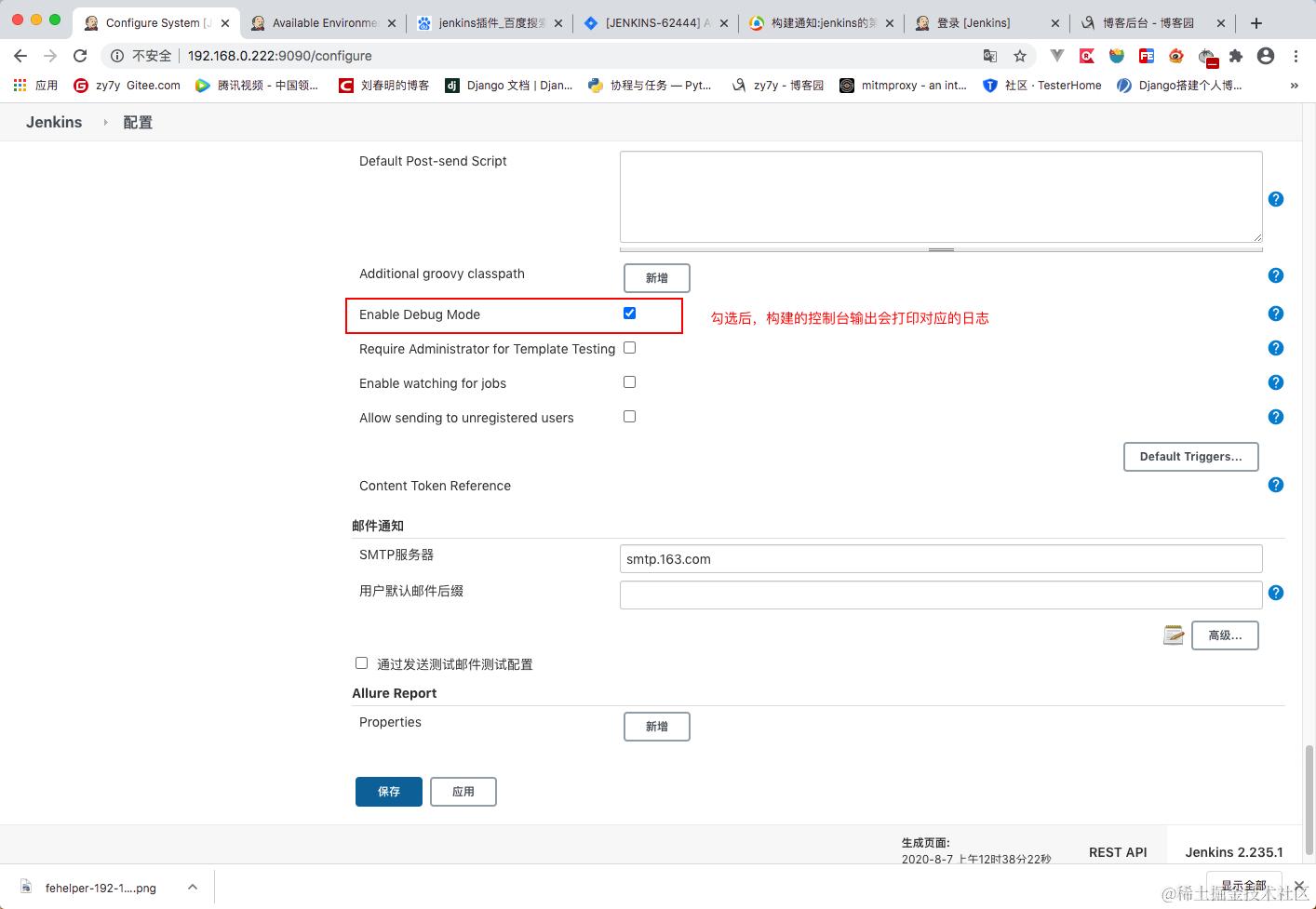Close the downloads bar with the X
This screenshot has width=1316, height=909.
1299,886
